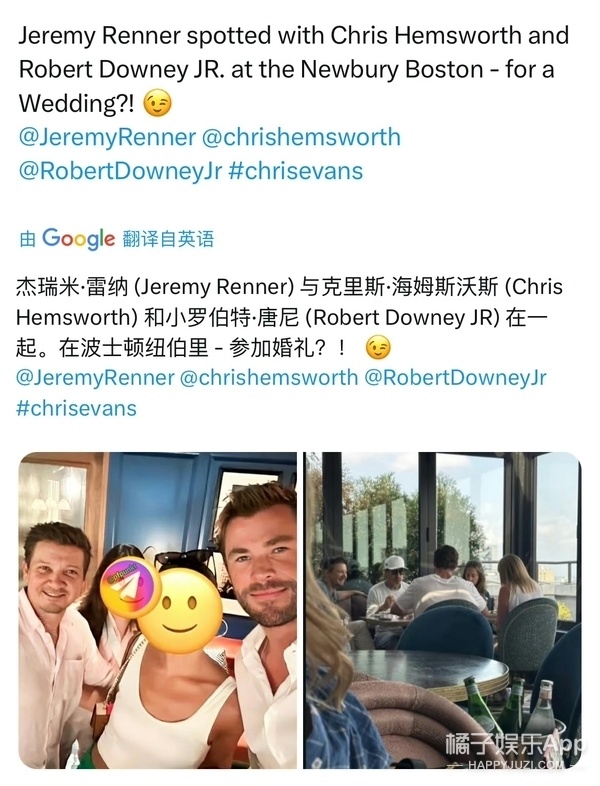The width and height of the screenshot is (600, 786).
Task: Open the @chrishemsworth mention in the translated text
Action: [x=269, y=377]
